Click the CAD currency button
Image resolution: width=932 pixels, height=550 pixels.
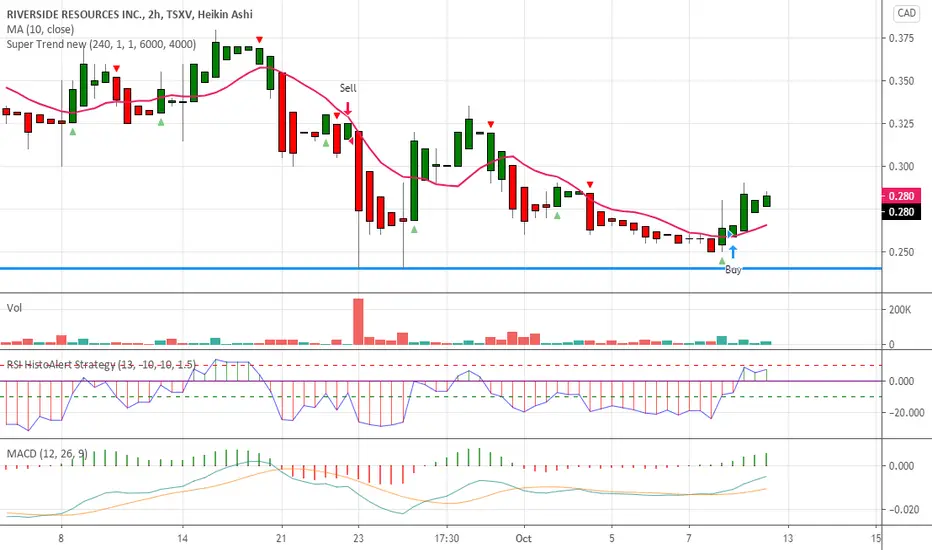pos(906,13)
